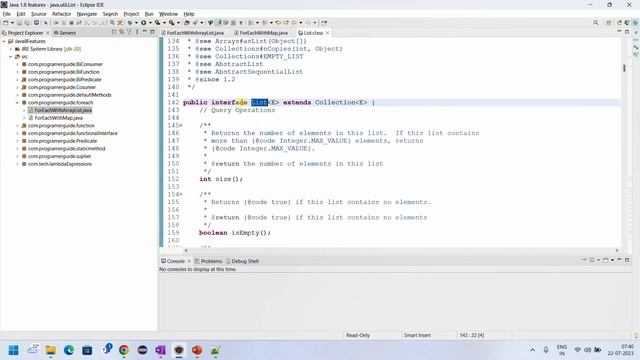Screen dimensions: 640x360
Task: Maximize the Console panel
Action: [x=627, y=260]
